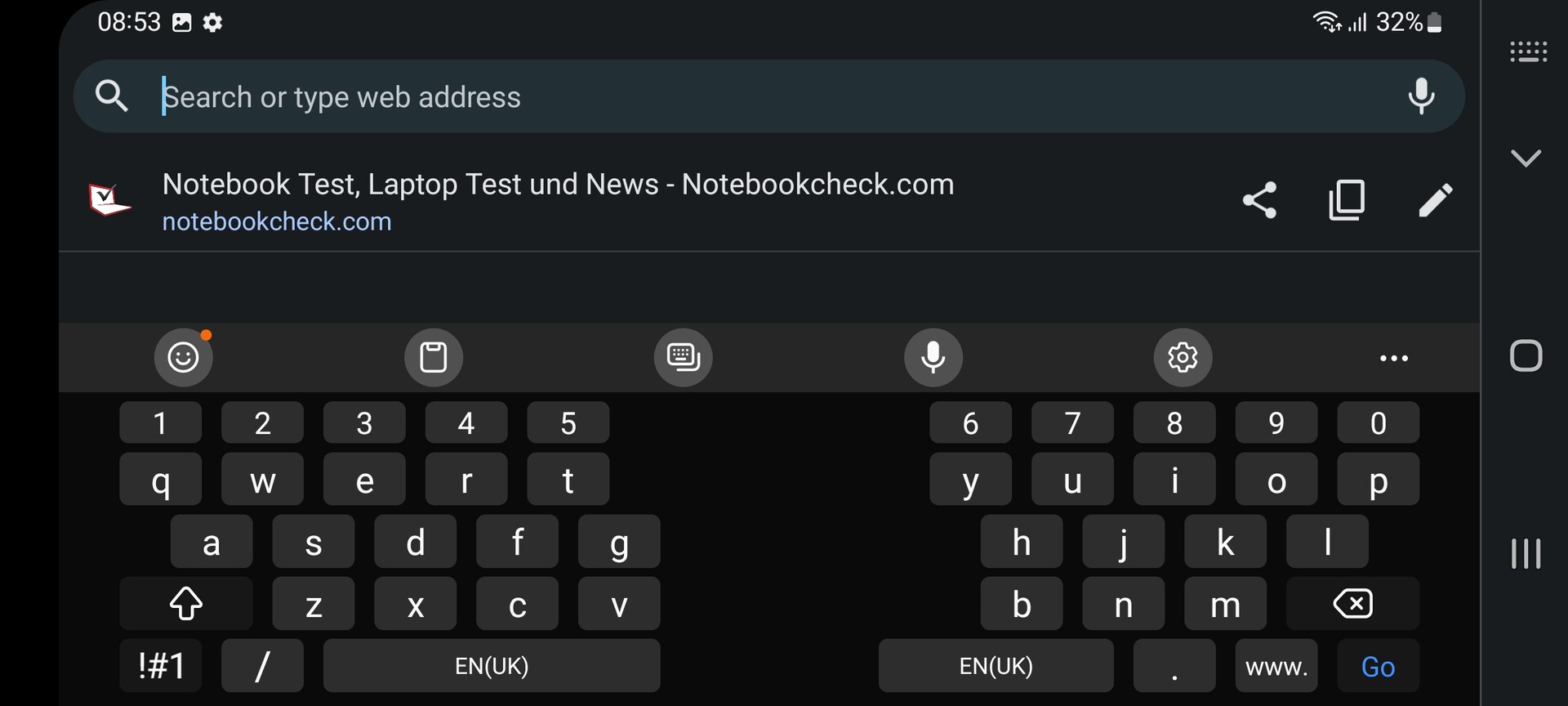The height and width of the screenshot is (706, 1568).
Task: Switch to symbols keyboard with !#1 key
Action: pos(161,666)
